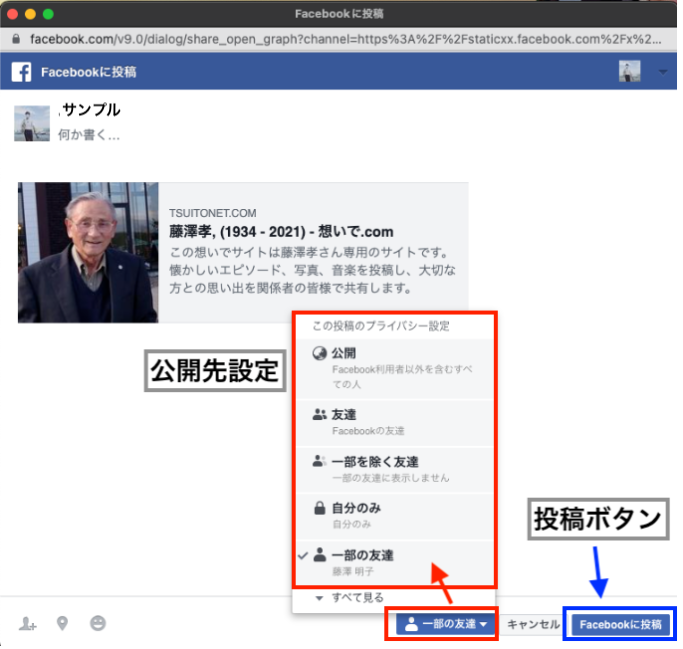683x649 pixels.
Task: Click the link description starting この想いでサイト
Action: pyautogui.click(x=312, y=270)
